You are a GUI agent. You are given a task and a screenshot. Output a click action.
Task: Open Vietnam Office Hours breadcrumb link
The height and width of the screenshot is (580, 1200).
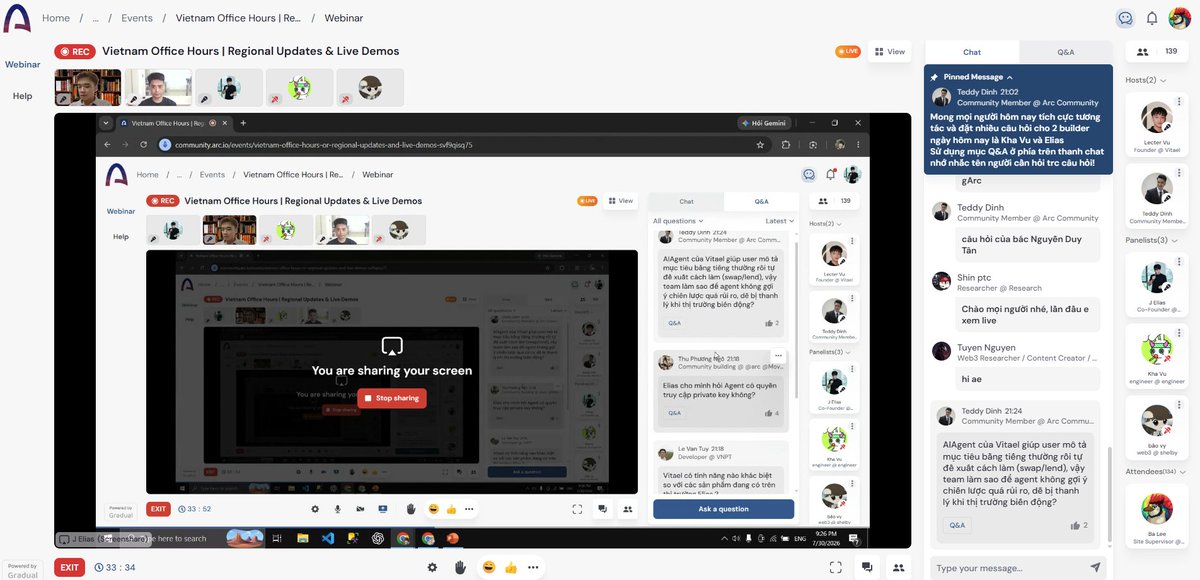(239, 18)
